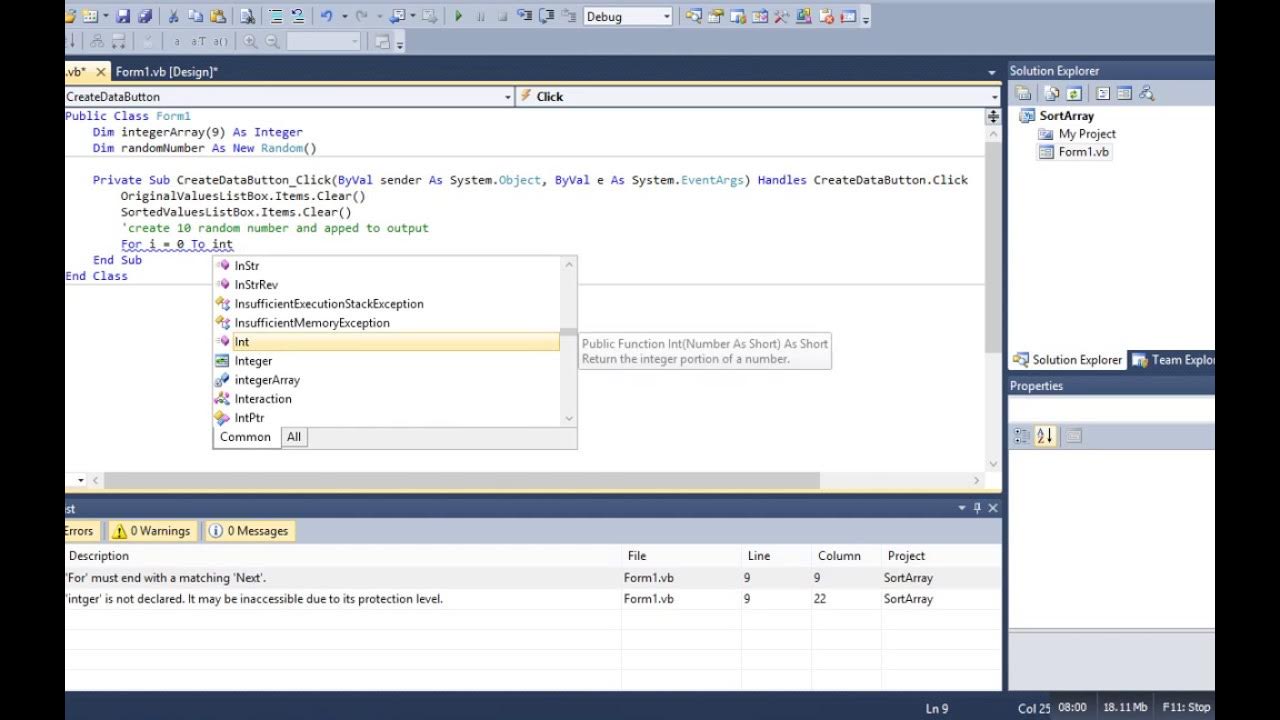Click the View Code icon in Solution Explorer
Screen dimensions: 1280x720
[x=1103, y=94]
